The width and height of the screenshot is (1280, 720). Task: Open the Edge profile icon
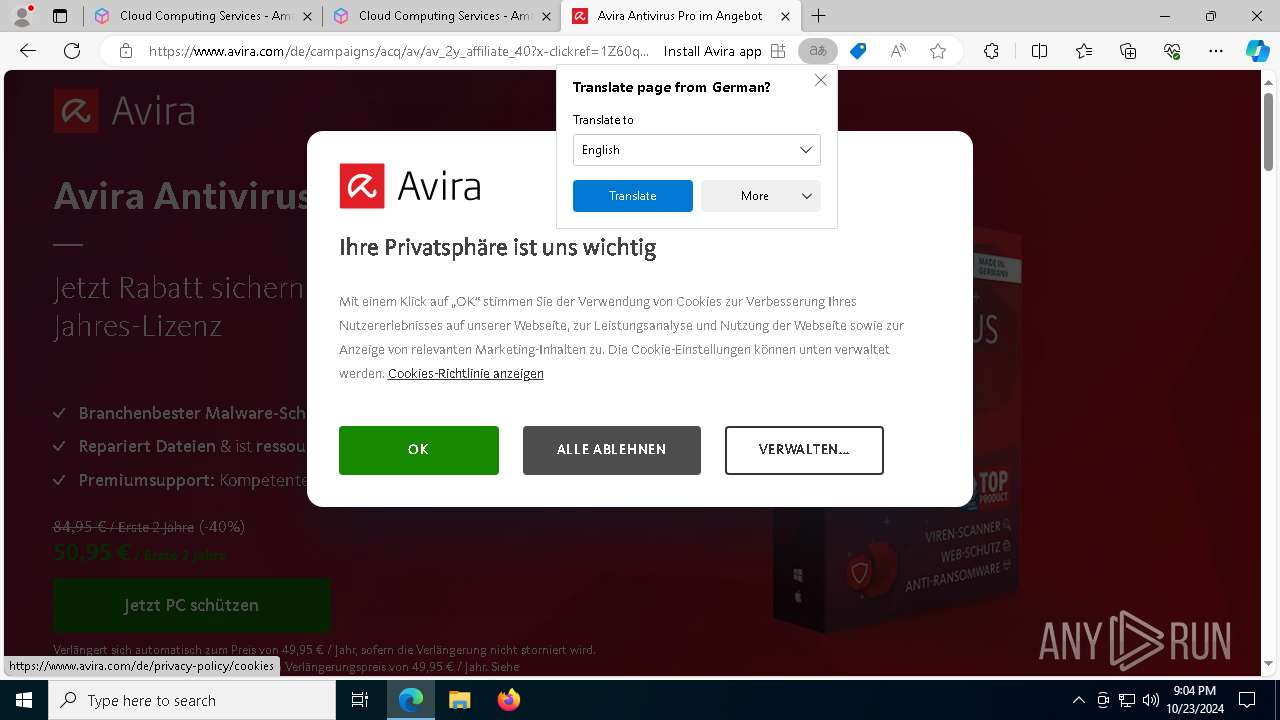pyautogui.click(x=22, y=16)
